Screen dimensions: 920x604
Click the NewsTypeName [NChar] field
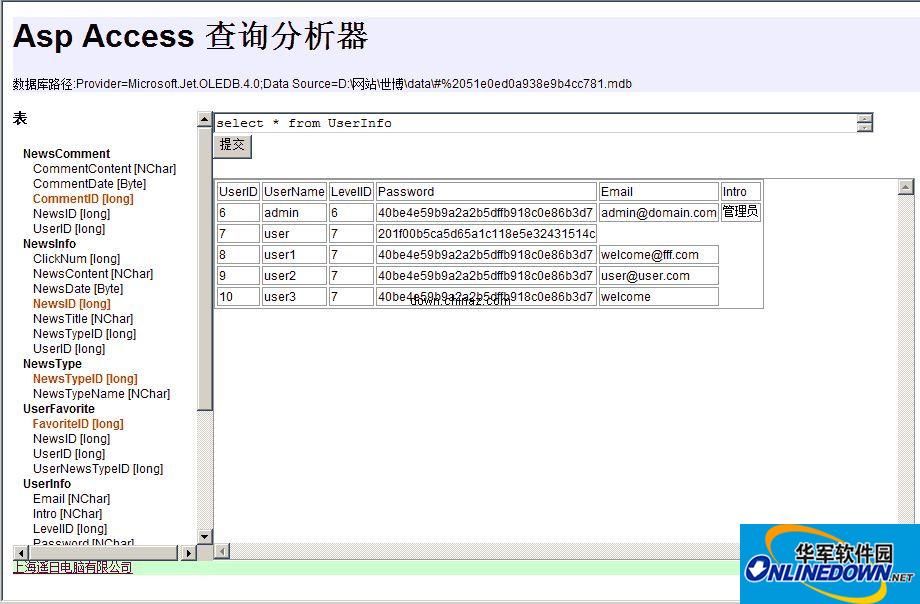(102, 394)
